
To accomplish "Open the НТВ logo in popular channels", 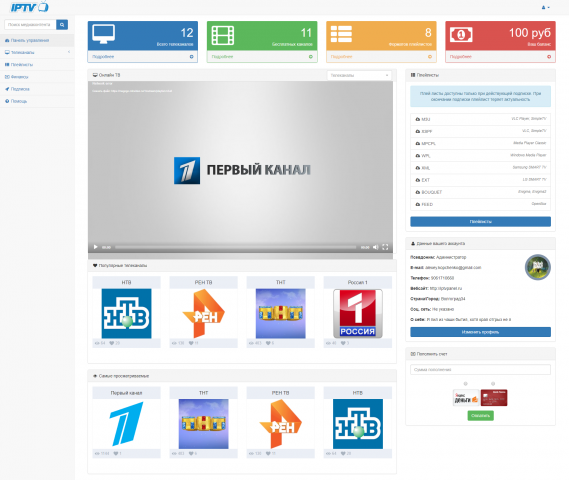I will (x=126, y=313).
